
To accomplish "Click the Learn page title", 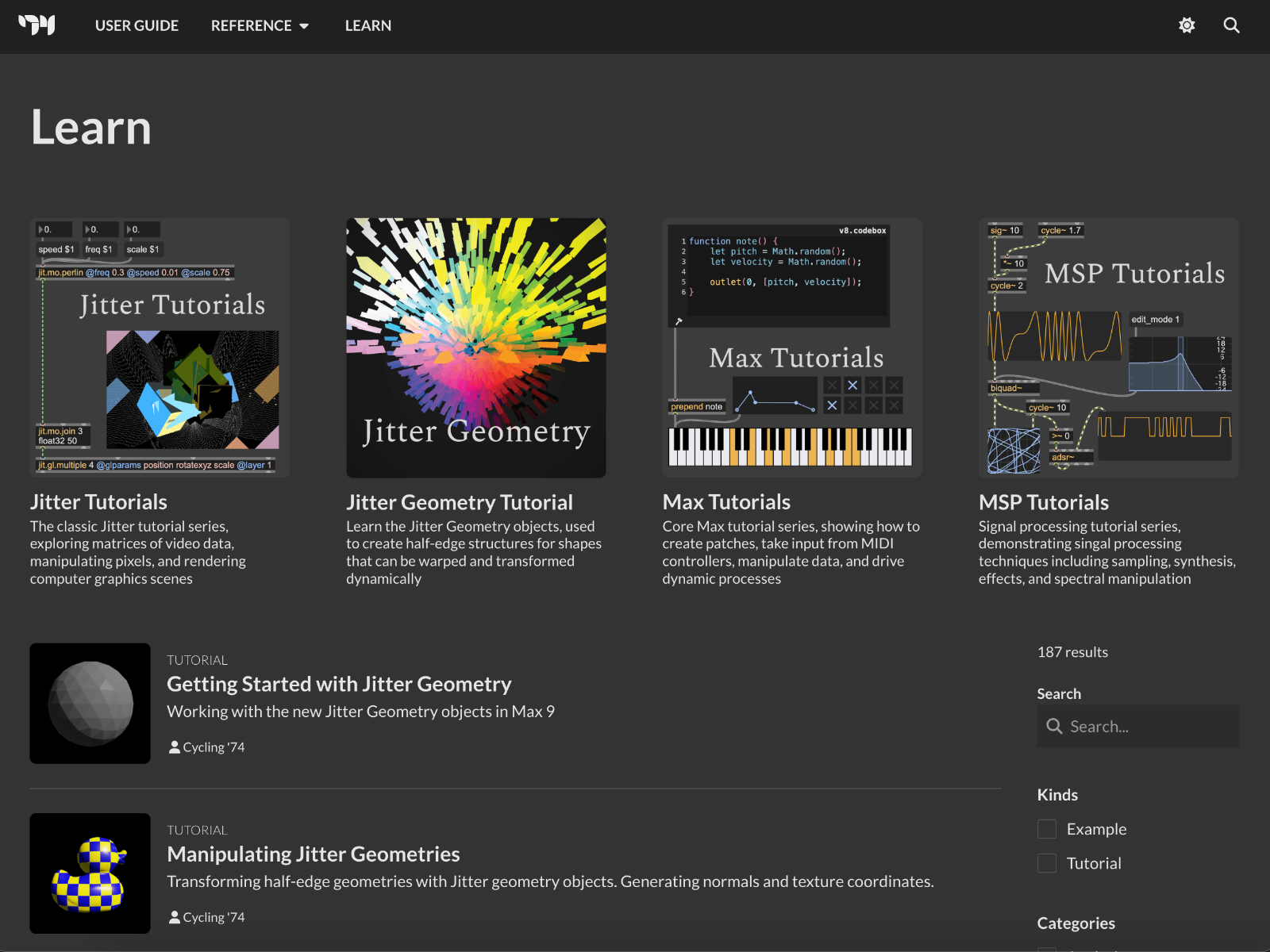I will [91, 128].
